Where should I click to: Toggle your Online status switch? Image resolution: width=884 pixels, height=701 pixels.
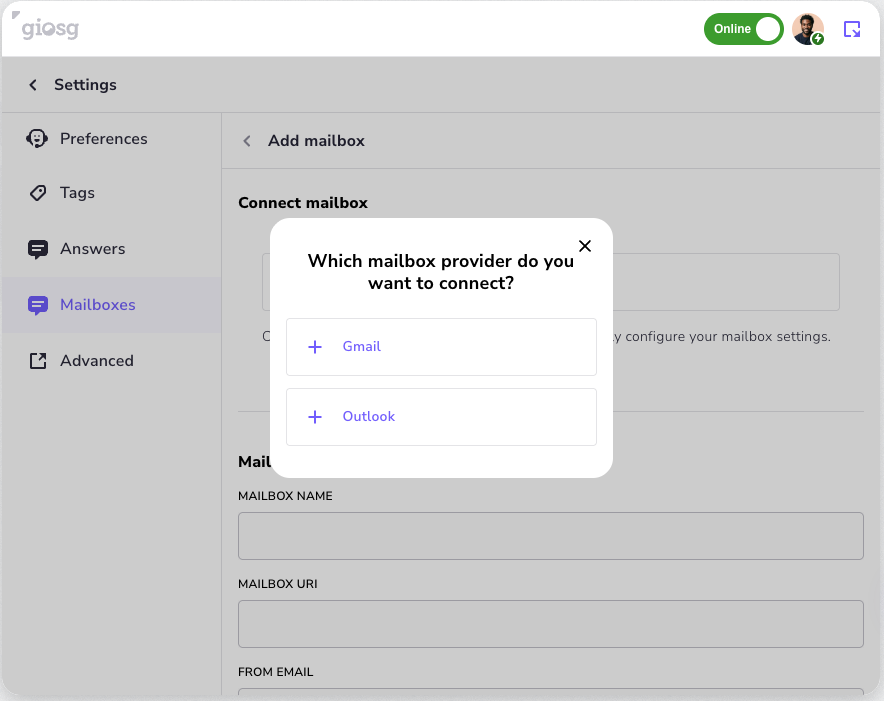pos(744,29)
